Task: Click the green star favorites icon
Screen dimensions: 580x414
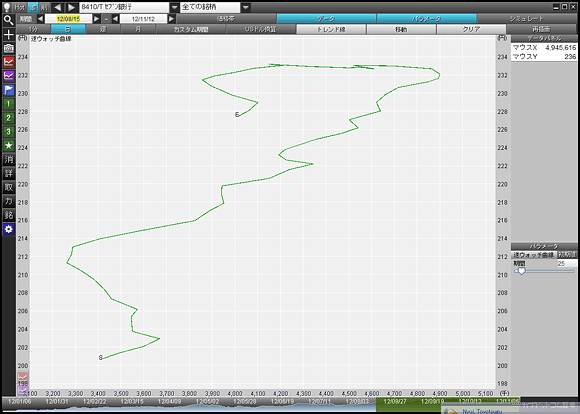Action: [9, 145]
